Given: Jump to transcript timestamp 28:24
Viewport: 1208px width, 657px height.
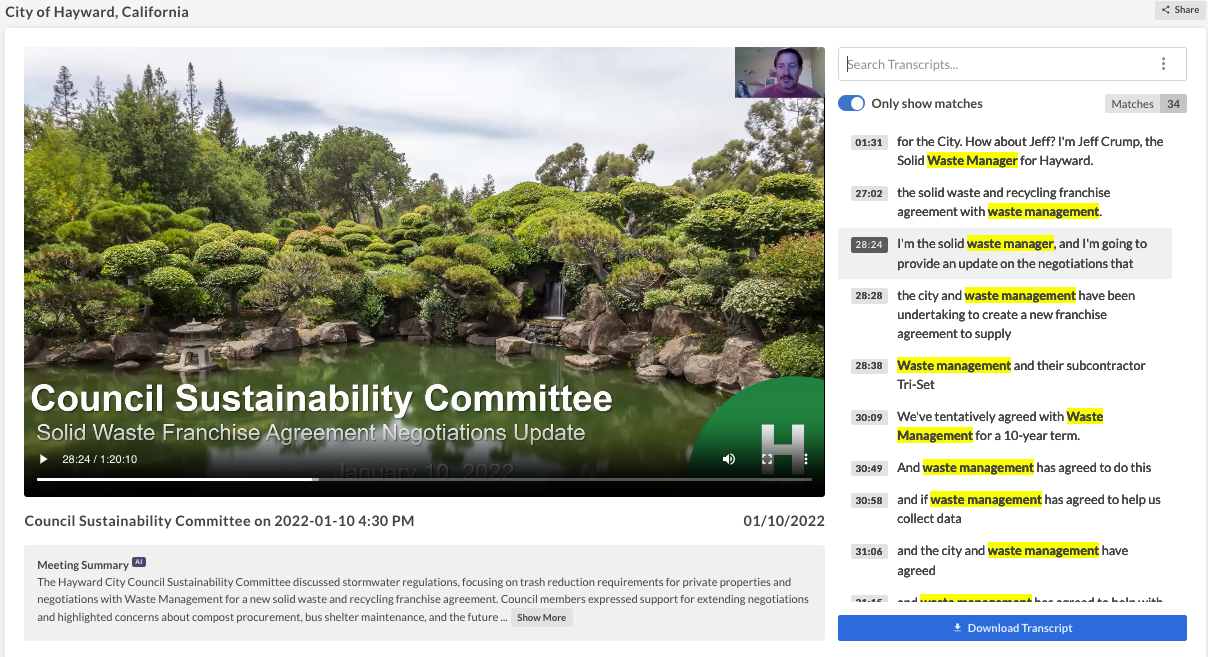Looking at the screenshot, I should click(868, 245).
